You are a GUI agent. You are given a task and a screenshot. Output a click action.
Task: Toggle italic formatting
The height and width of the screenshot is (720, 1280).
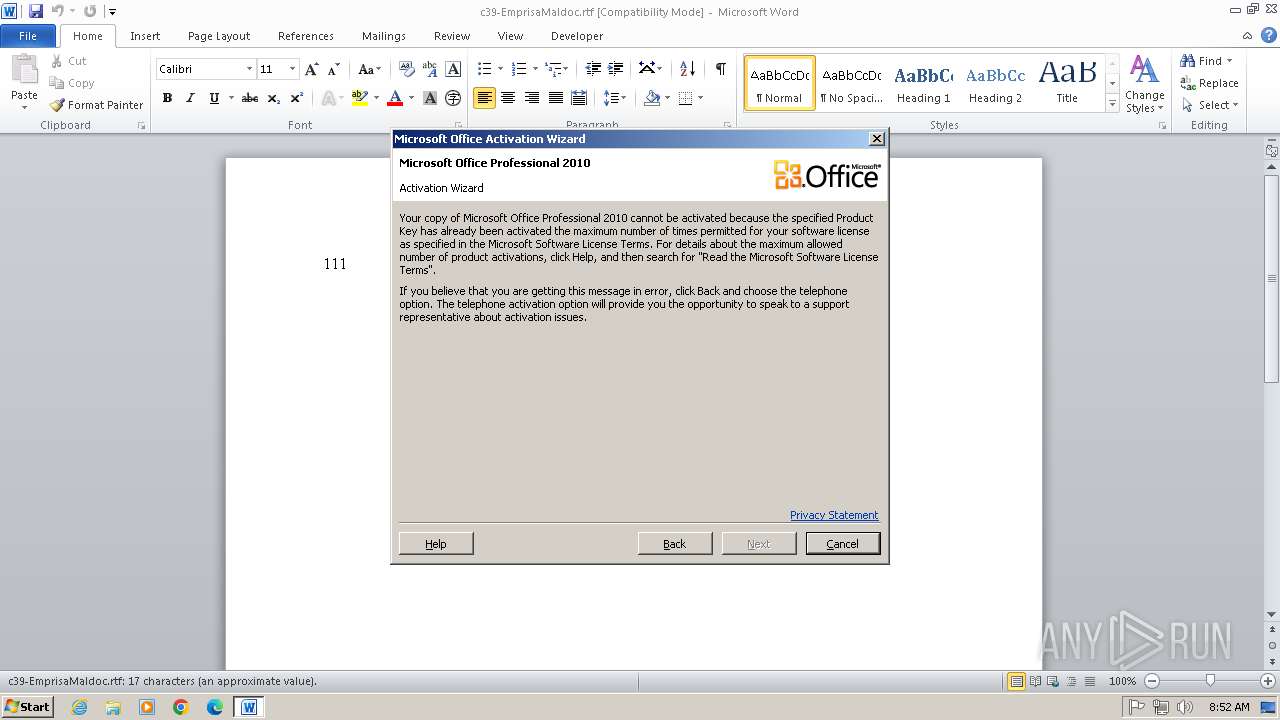(190, 98)
